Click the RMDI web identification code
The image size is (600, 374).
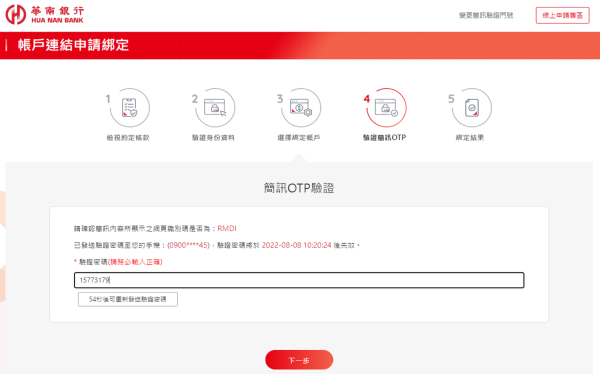click(x=227, y=229)
